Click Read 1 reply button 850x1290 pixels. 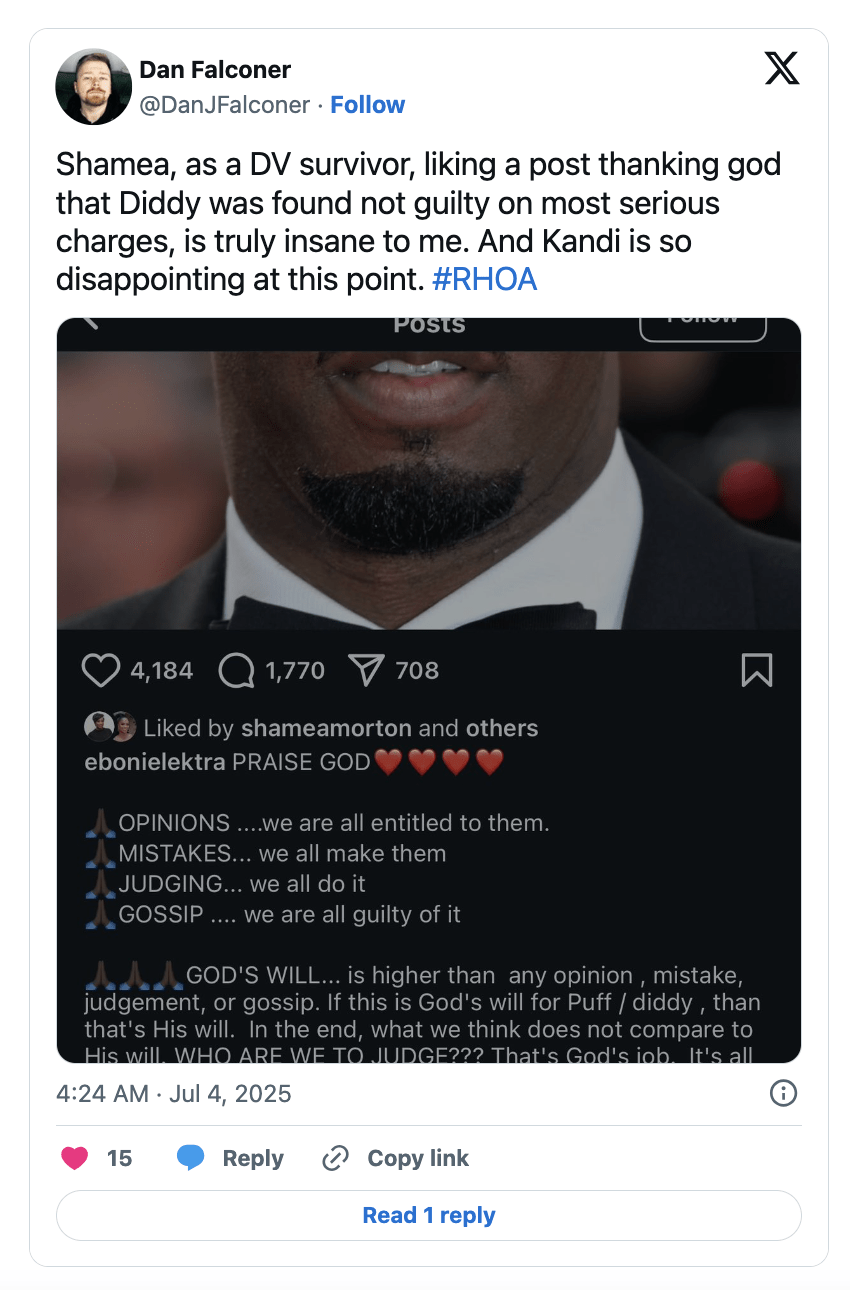429,1215
